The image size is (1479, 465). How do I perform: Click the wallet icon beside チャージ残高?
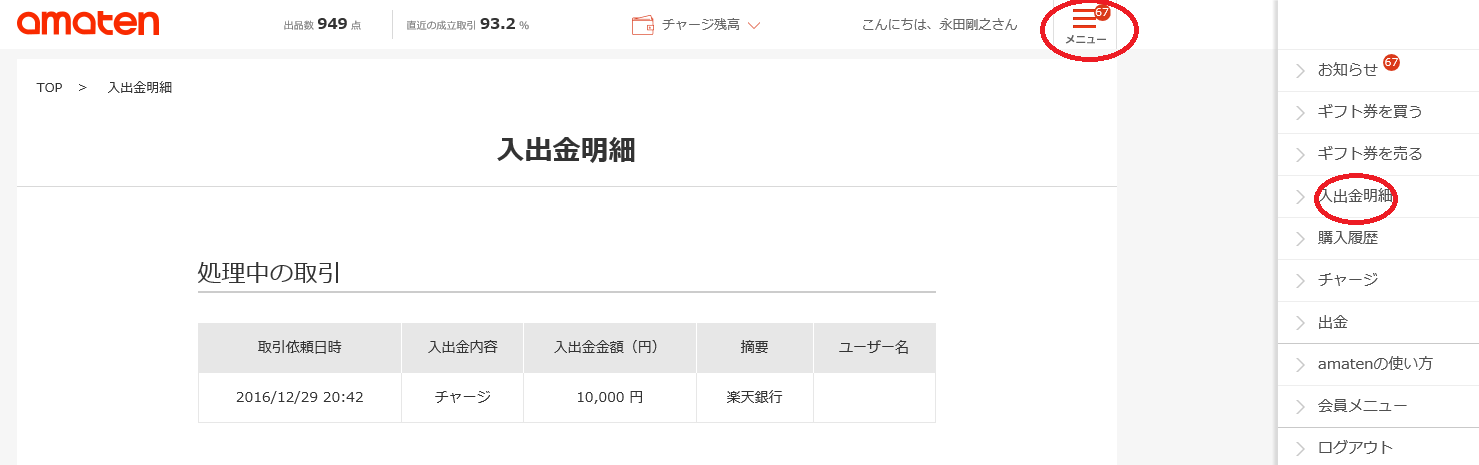click(x=642, y=25)
